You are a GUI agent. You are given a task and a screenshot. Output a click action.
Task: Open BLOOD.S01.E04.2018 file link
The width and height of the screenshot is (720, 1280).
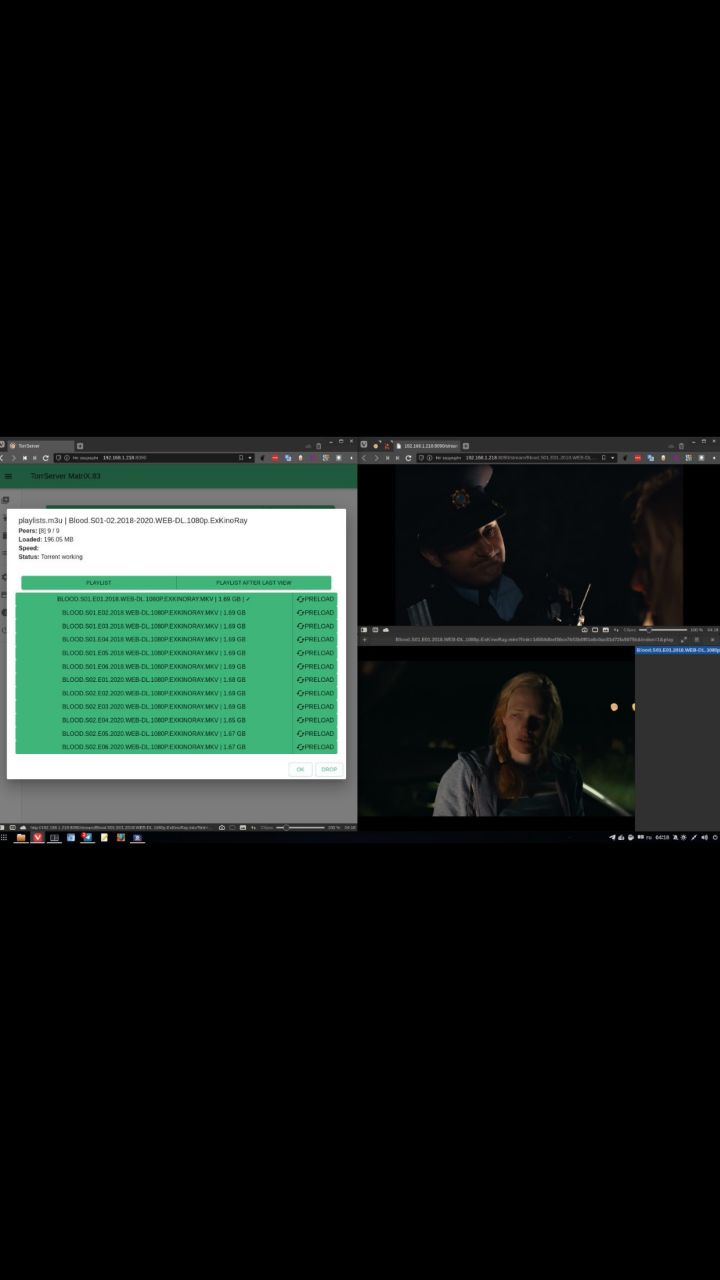click(154, 639)
